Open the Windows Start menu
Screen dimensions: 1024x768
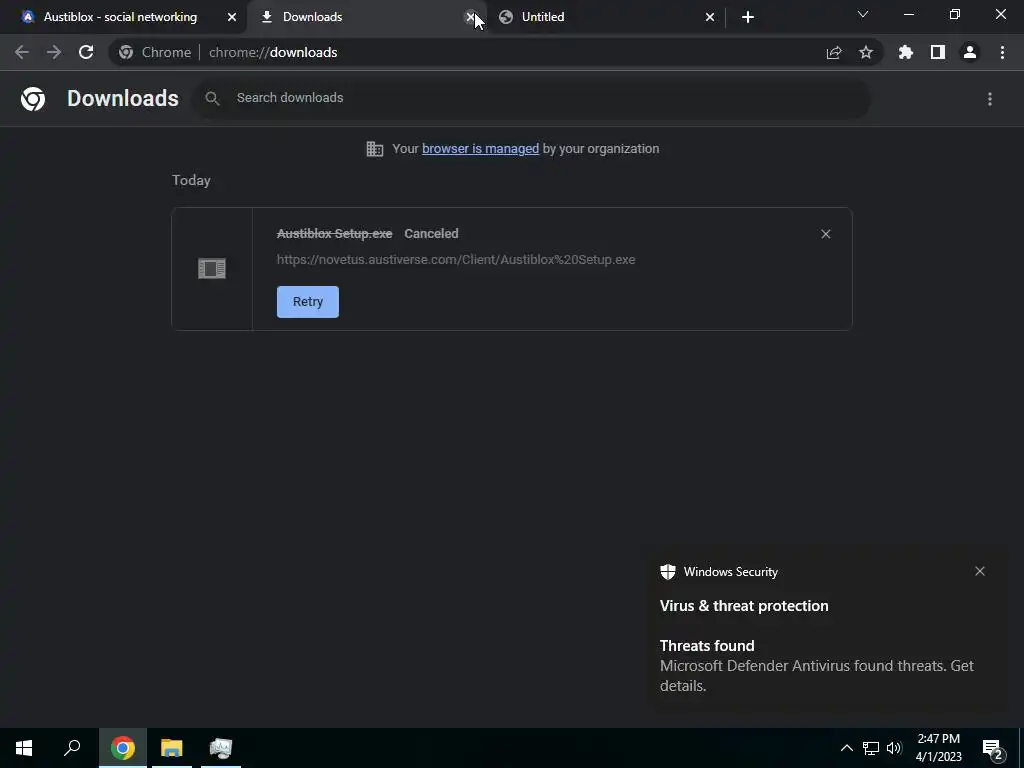[x=24, y=748]
